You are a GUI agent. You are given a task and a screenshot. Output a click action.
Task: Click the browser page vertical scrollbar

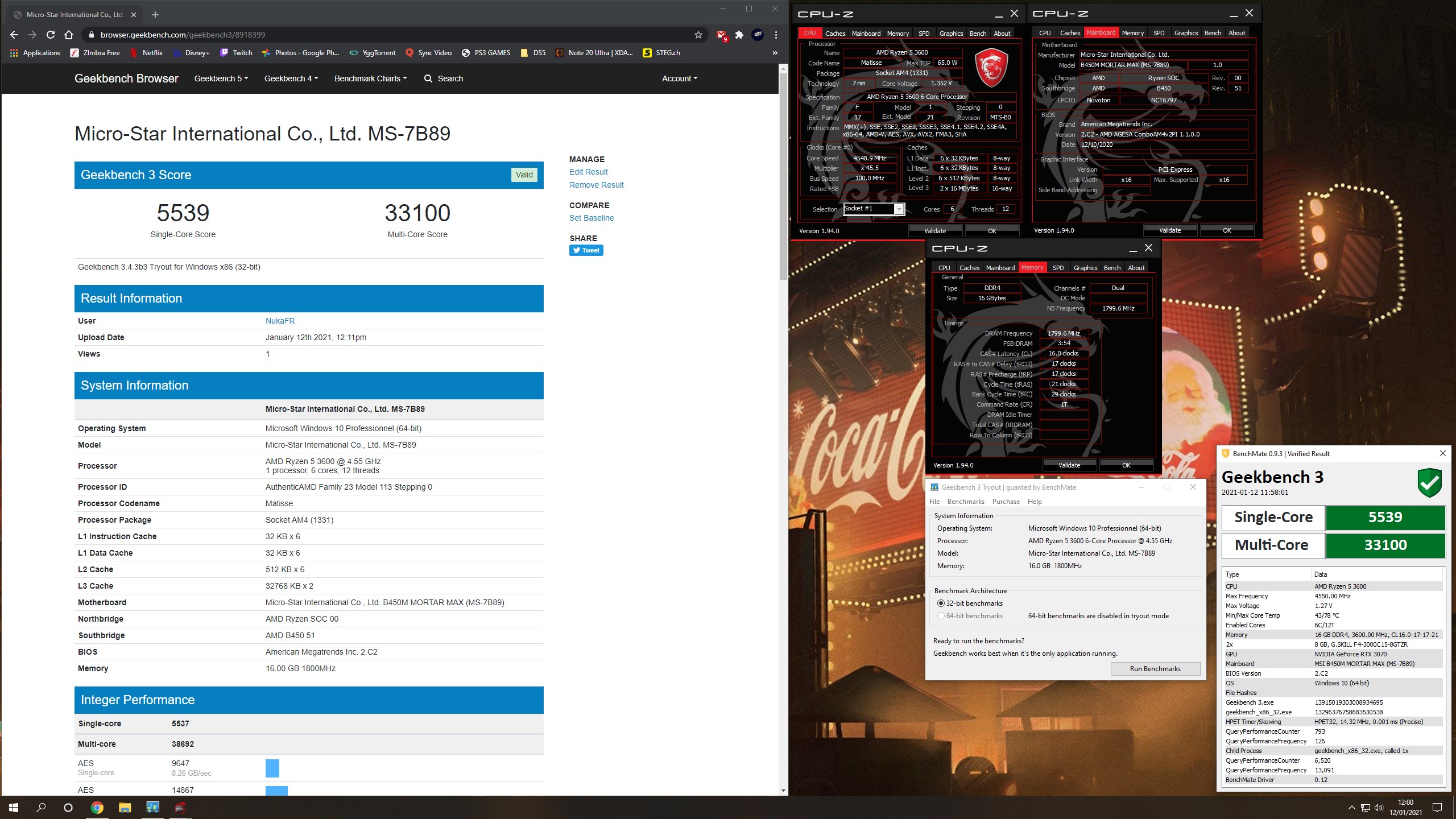783,176
